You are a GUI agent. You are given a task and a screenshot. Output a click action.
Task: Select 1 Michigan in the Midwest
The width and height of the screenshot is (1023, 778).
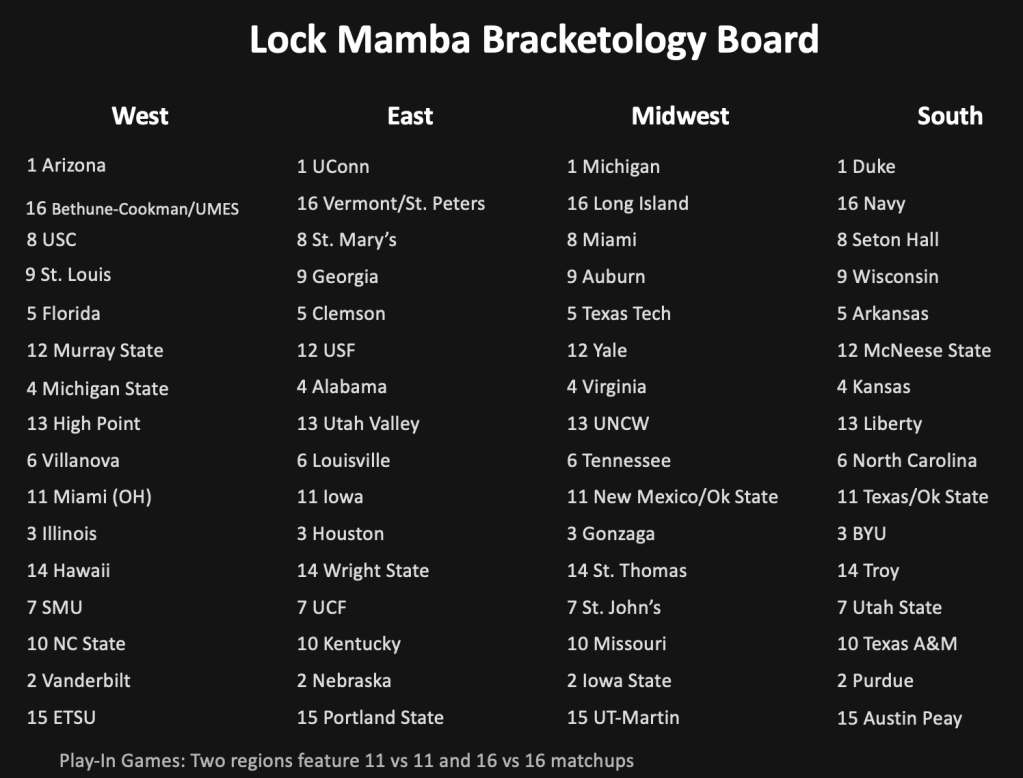[x=613, y=167]
